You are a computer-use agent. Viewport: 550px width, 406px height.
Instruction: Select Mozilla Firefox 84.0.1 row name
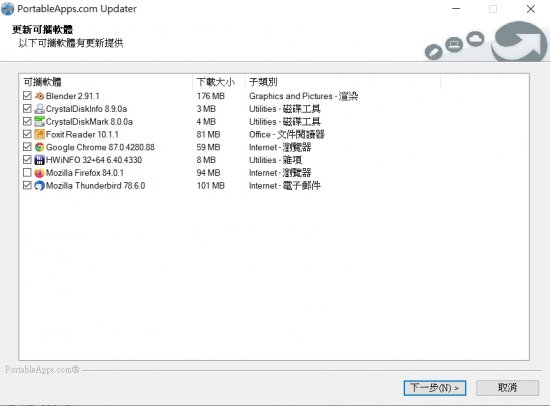(x=85, y=173)
